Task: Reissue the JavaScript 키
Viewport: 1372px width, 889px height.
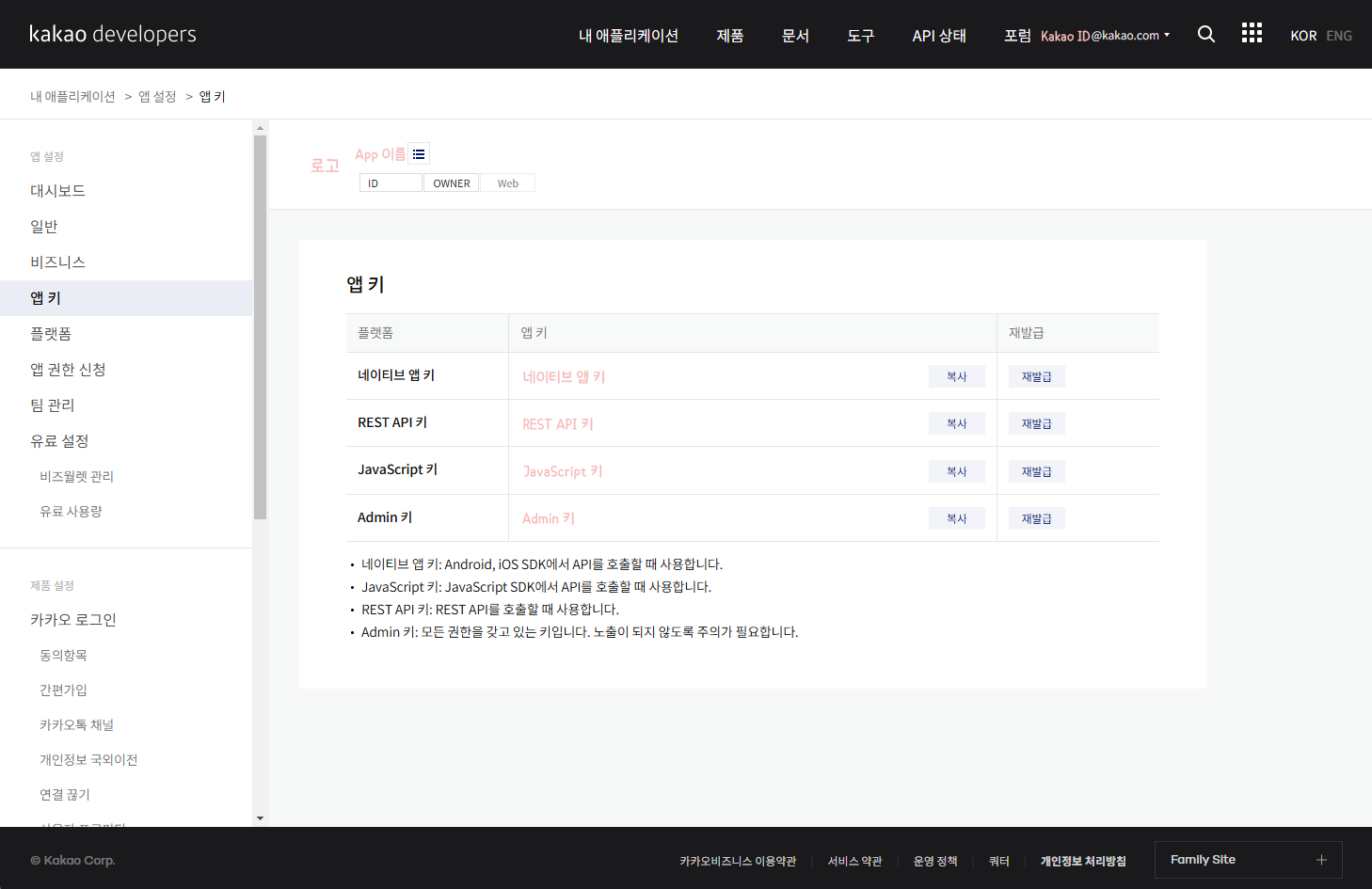Action: 1037,471
